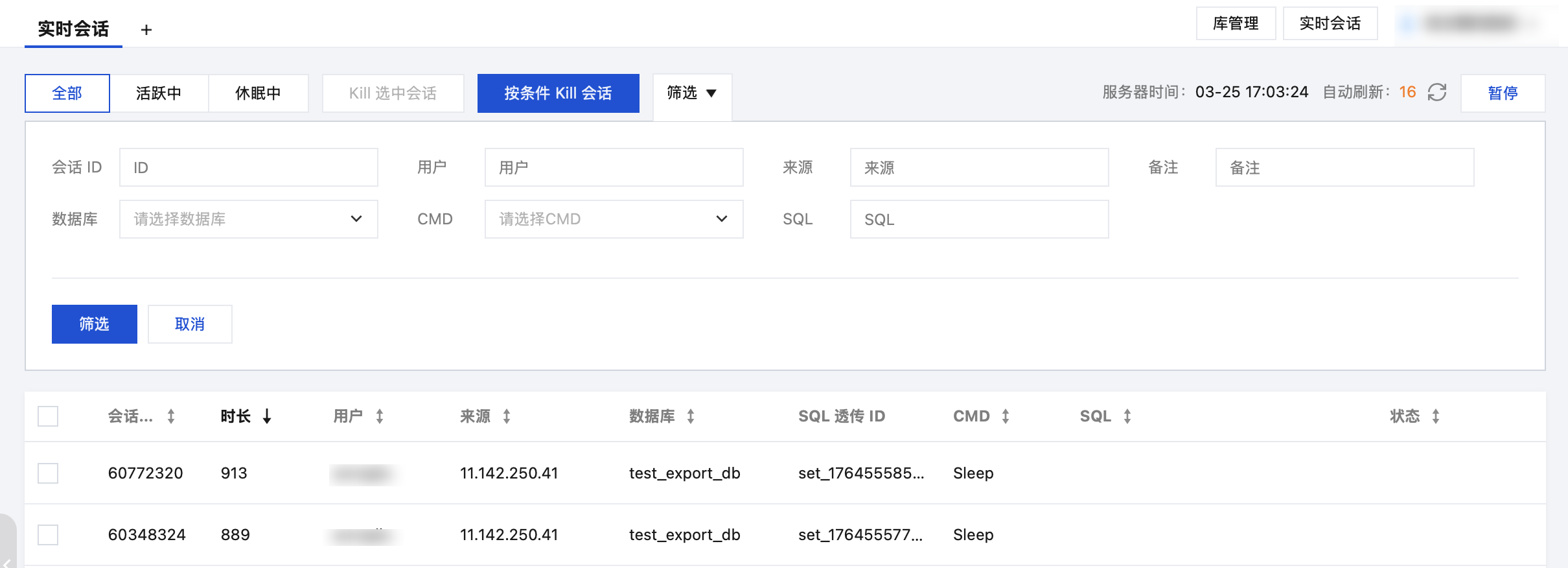1568x568 pixels.
Task: Sort the 用户 column using its arrows
Action: tap(380, 416)
